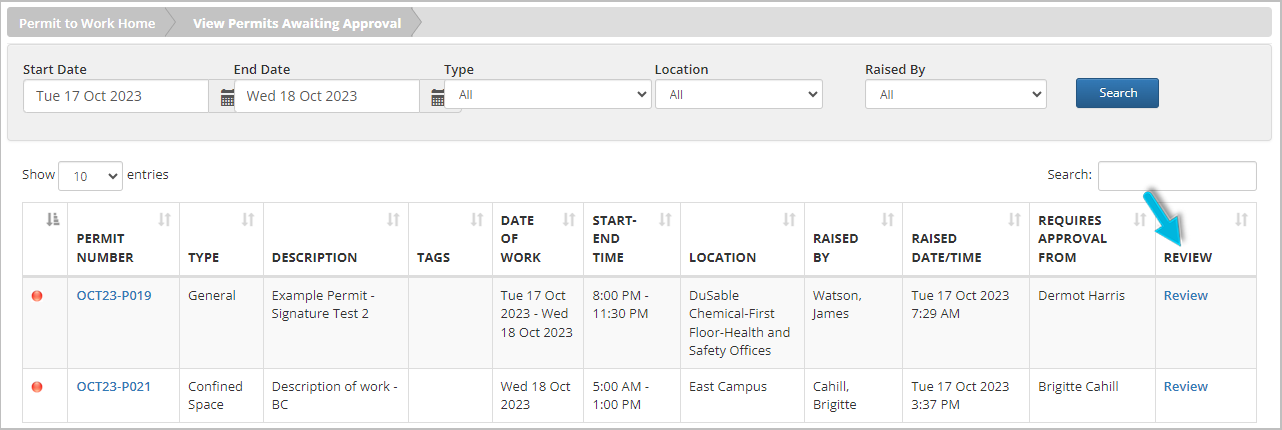This screenshot has width=1282, height=430.
Task: Open the Start Date calendar picker icon
Action: pyautogui.click(x=227, y=97)
